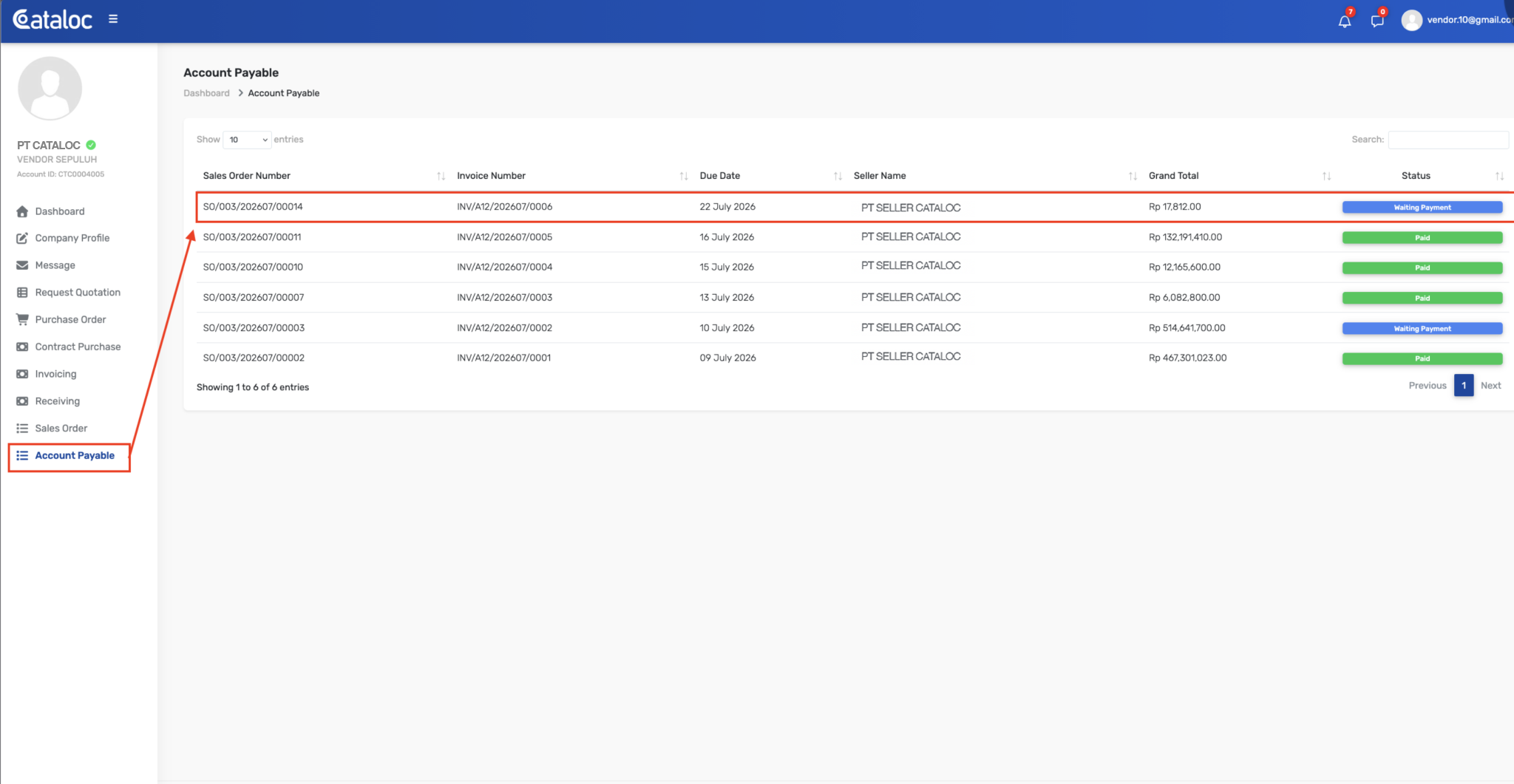Click Account ID: CTC0004005 text
The width and height of the screenshot is (1514, 784).
[x=61, y=174]
